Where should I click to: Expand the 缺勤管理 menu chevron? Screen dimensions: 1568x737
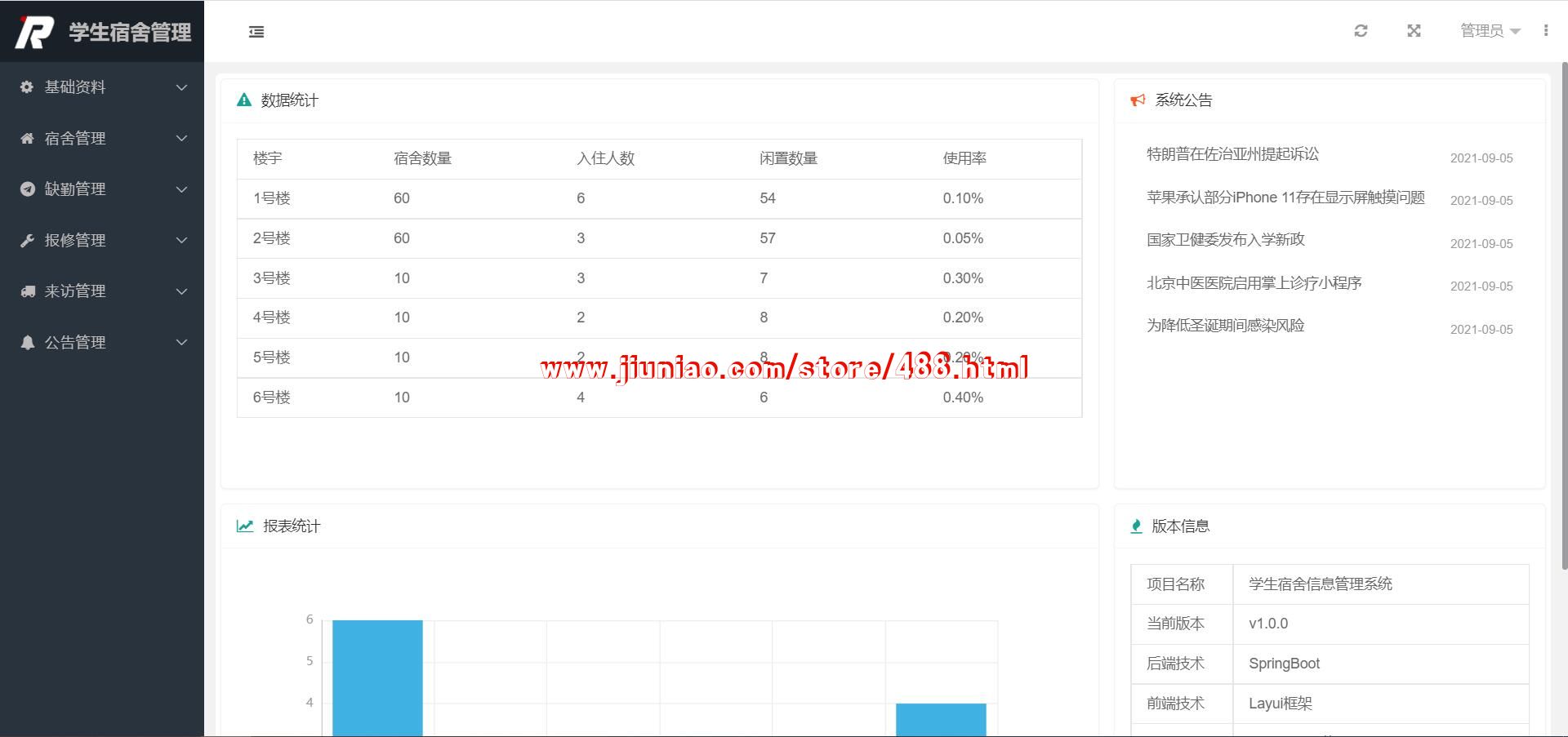pyautogui.click(x=182, y=189)
